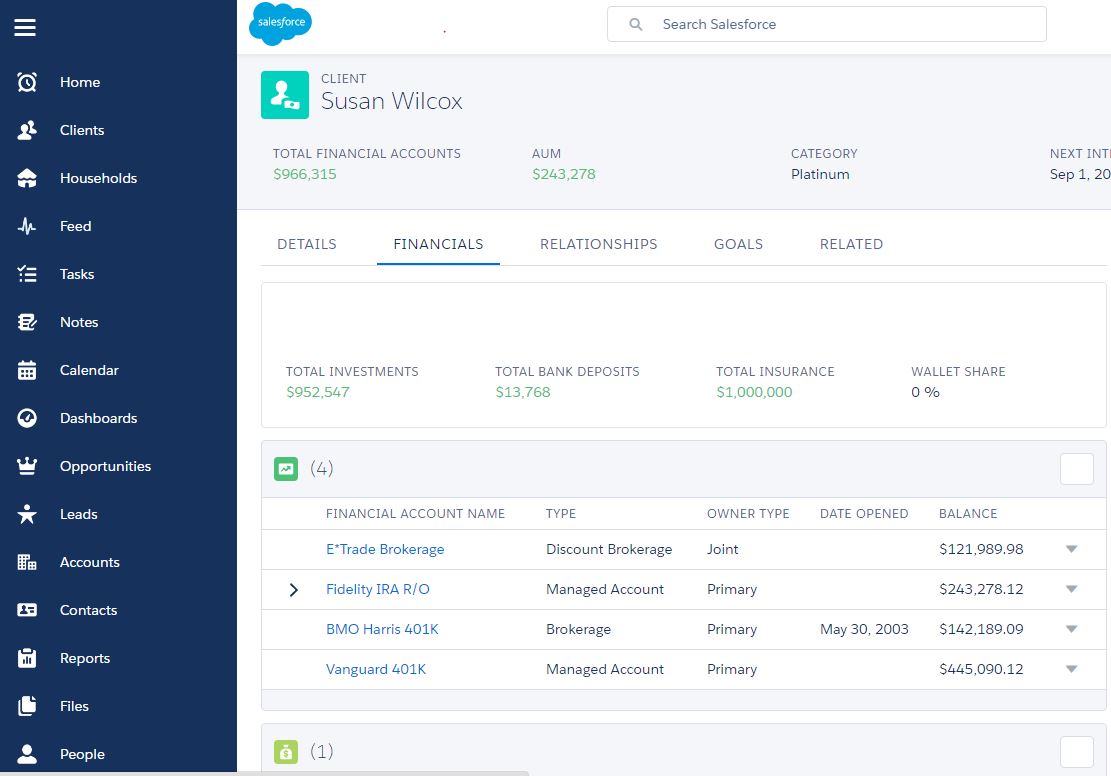
Task: Open row actions dropdown for BMO Harris 401K
Action: 1071,629
